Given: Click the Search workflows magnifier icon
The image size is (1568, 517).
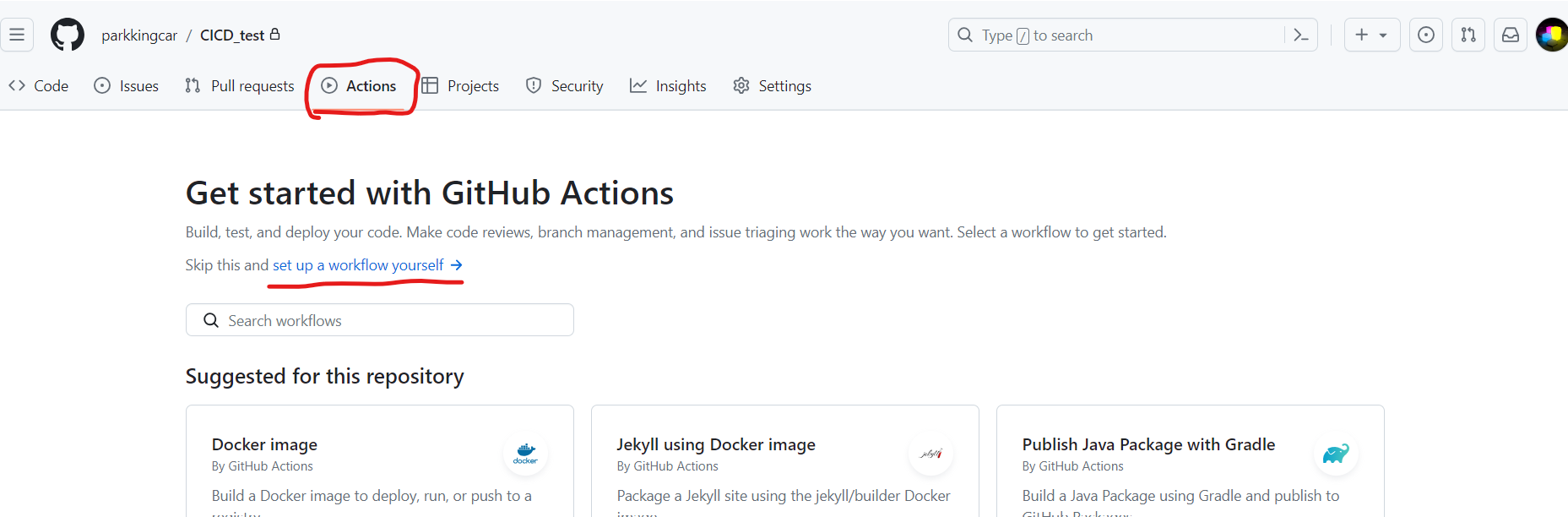Looking at the screenshot, I should point(211,320).
